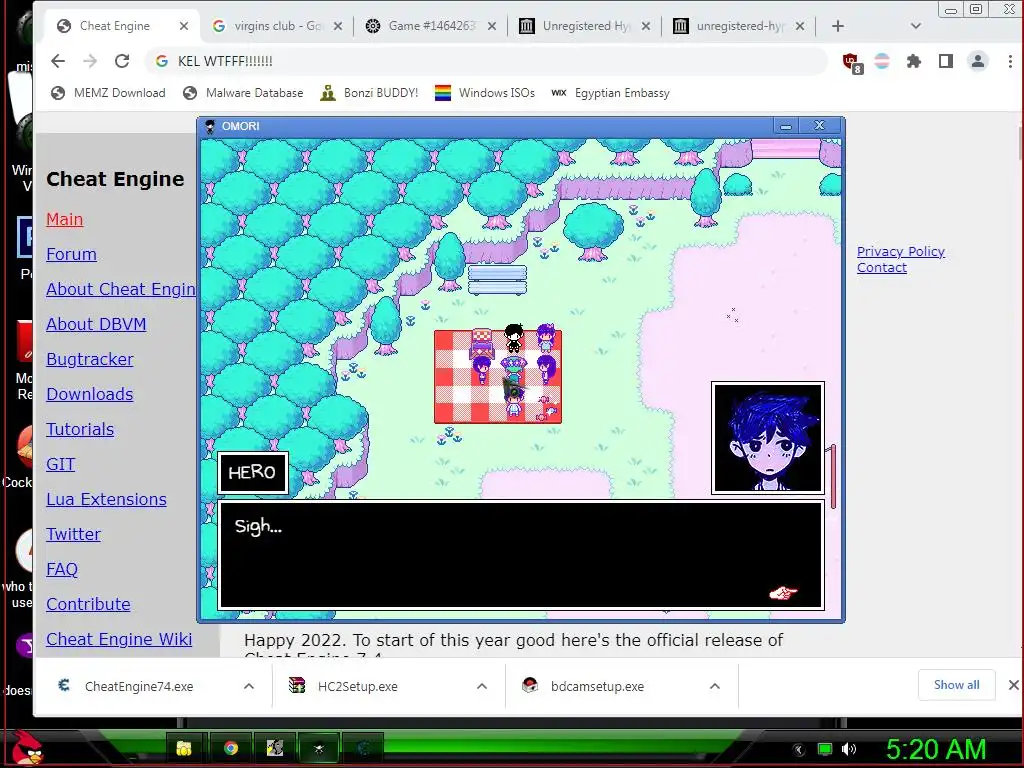Image resolution: width=1024 pixels, height=768 pixels.
Task: Toggle the browser side panel icon
Action: pos(946,61)
